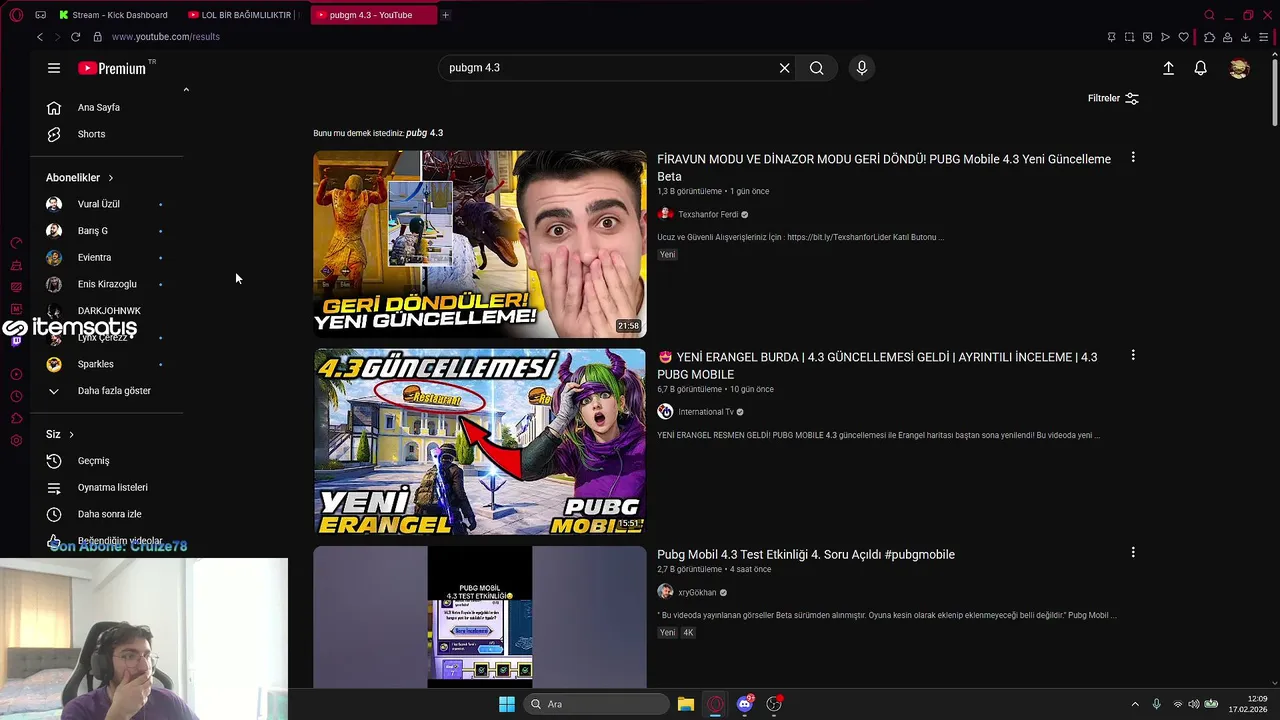Open the YouTube upload/create icon
Screen dimensions: 1280x720
pos(1168,68)
